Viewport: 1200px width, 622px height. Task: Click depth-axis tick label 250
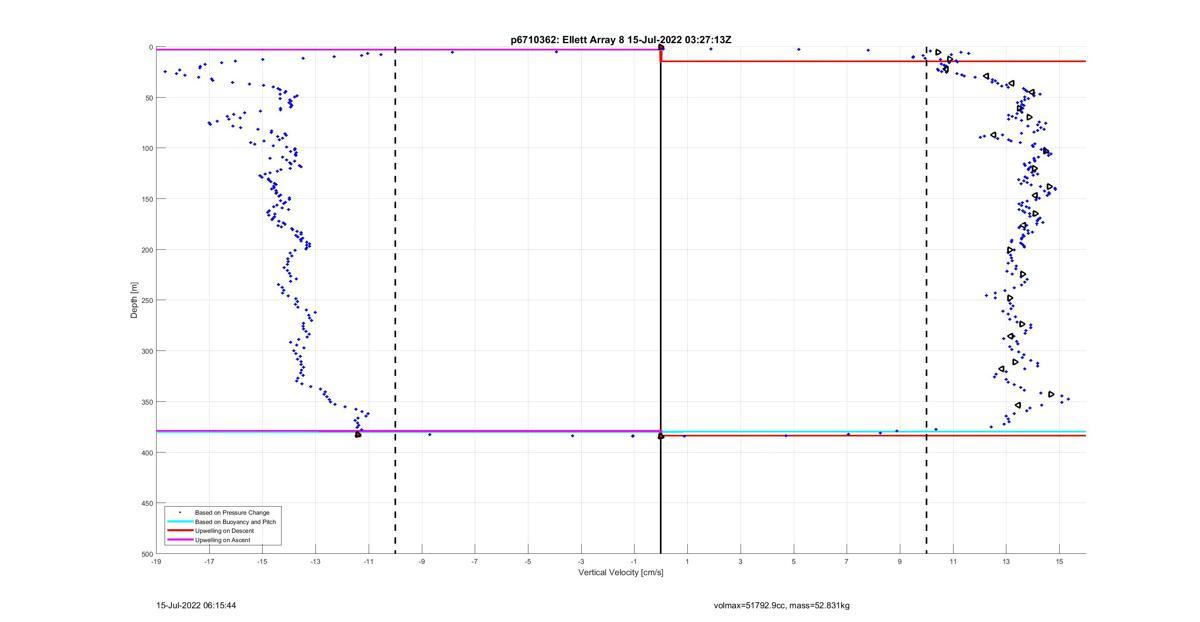(x=146, y=300)
